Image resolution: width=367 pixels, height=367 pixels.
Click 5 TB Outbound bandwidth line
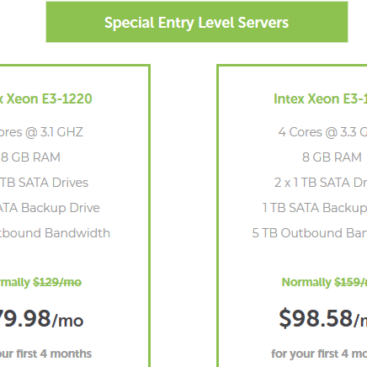point(309,233)
